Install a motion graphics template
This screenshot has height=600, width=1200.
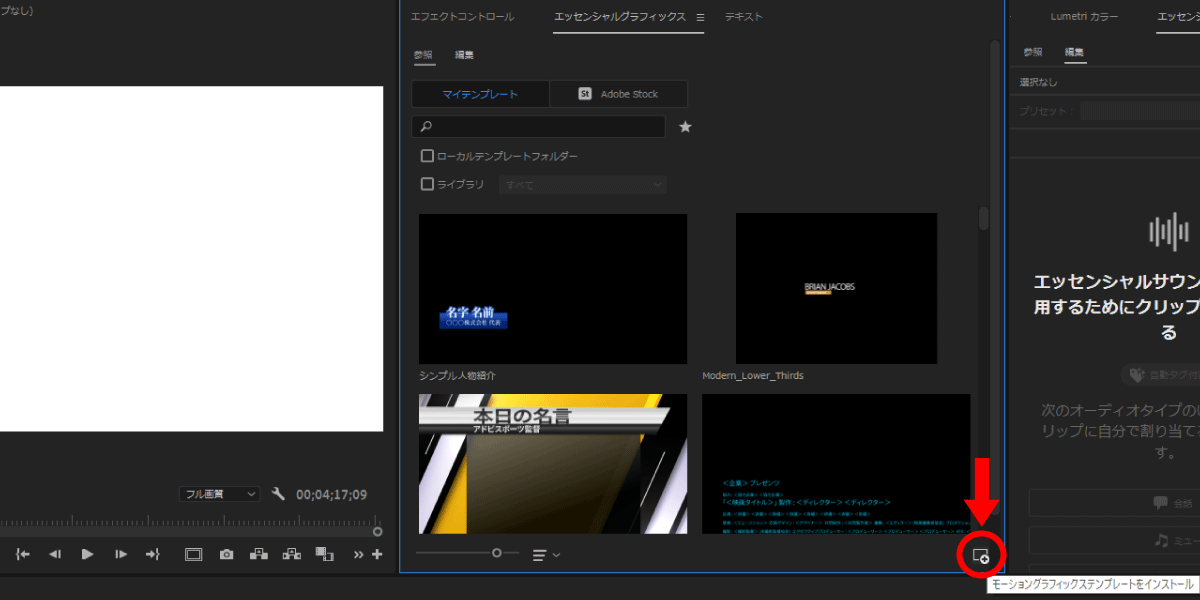tap(981, 555)
